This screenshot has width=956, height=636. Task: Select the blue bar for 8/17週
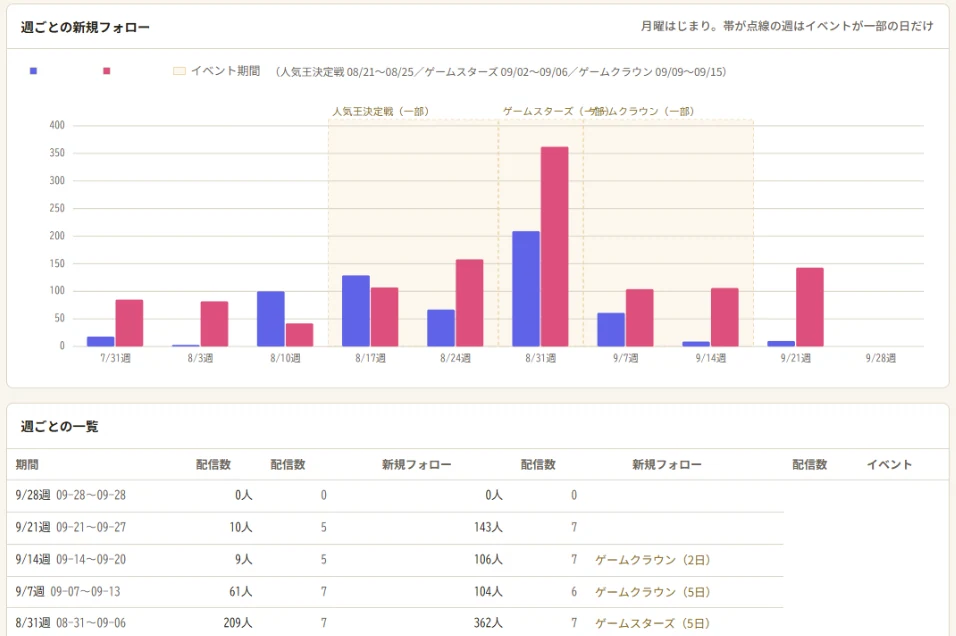356,311
